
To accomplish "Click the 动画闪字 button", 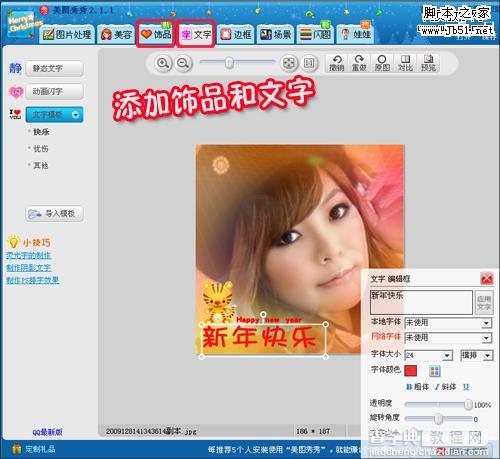I will pos(54,92).
